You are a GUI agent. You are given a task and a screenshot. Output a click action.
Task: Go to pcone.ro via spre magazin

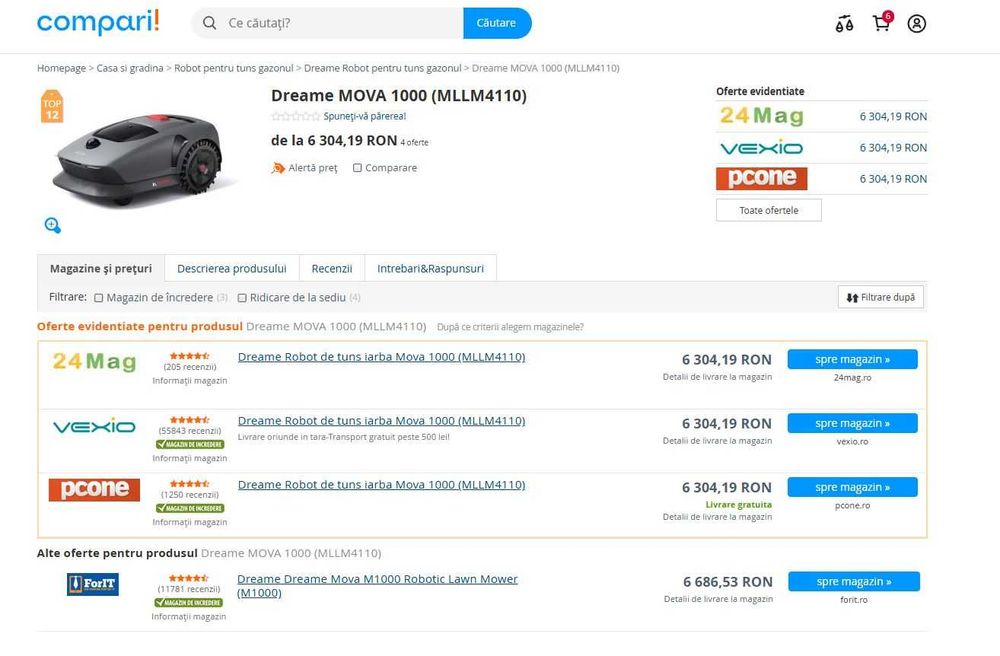[x=853, y=487]
